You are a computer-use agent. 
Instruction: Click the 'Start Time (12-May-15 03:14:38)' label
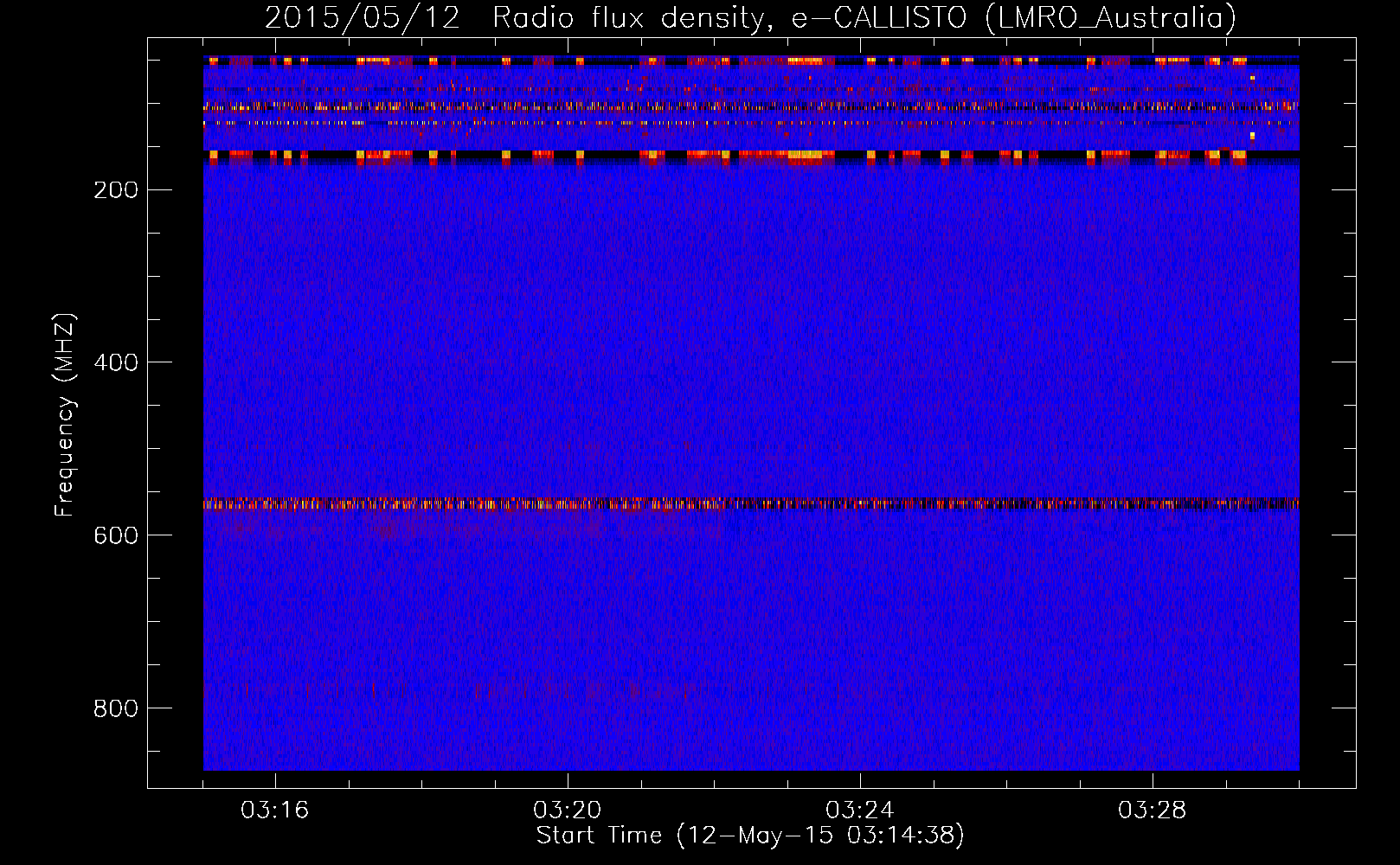(750, 836)
